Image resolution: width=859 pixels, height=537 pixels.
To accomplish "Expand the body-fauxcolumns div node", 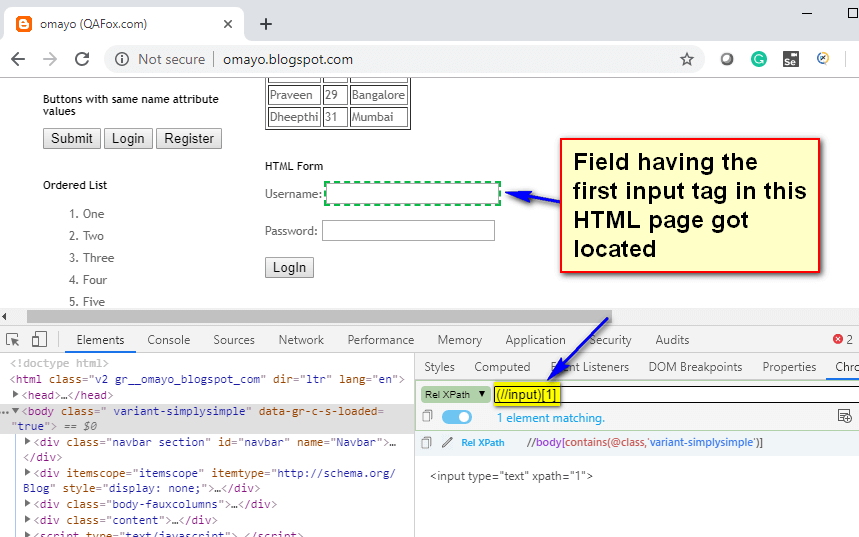I will click(27, 503).
